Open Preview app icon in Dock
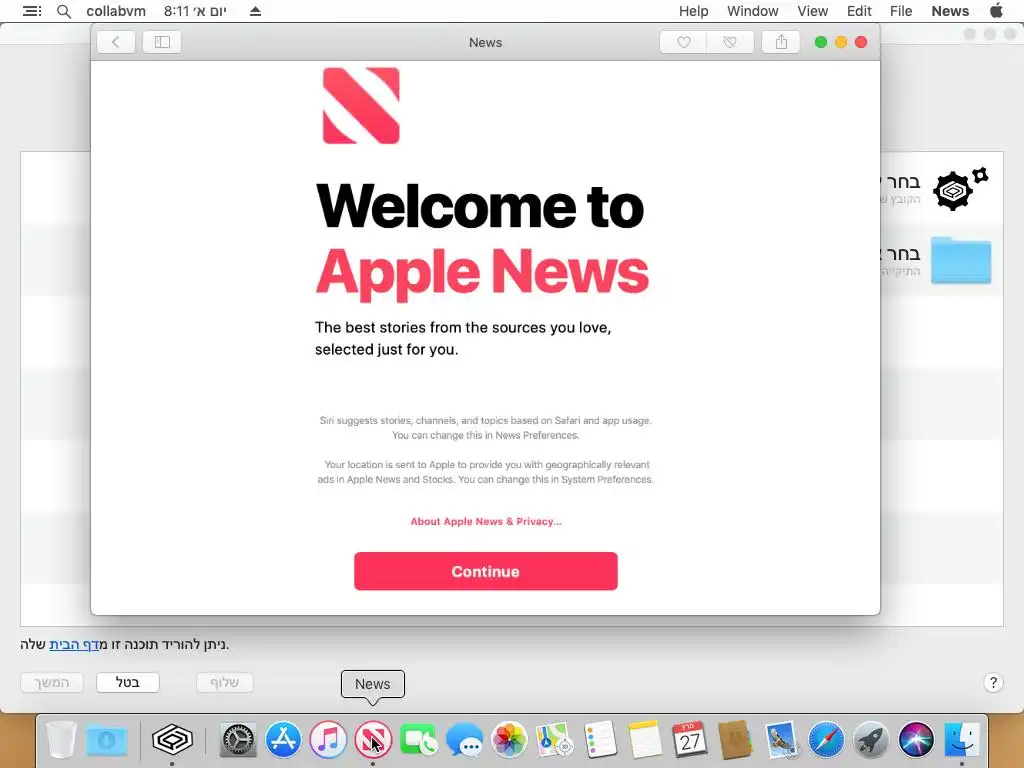Image resolution: width=1024 pixels, height=768 pixels. (780, 739)
